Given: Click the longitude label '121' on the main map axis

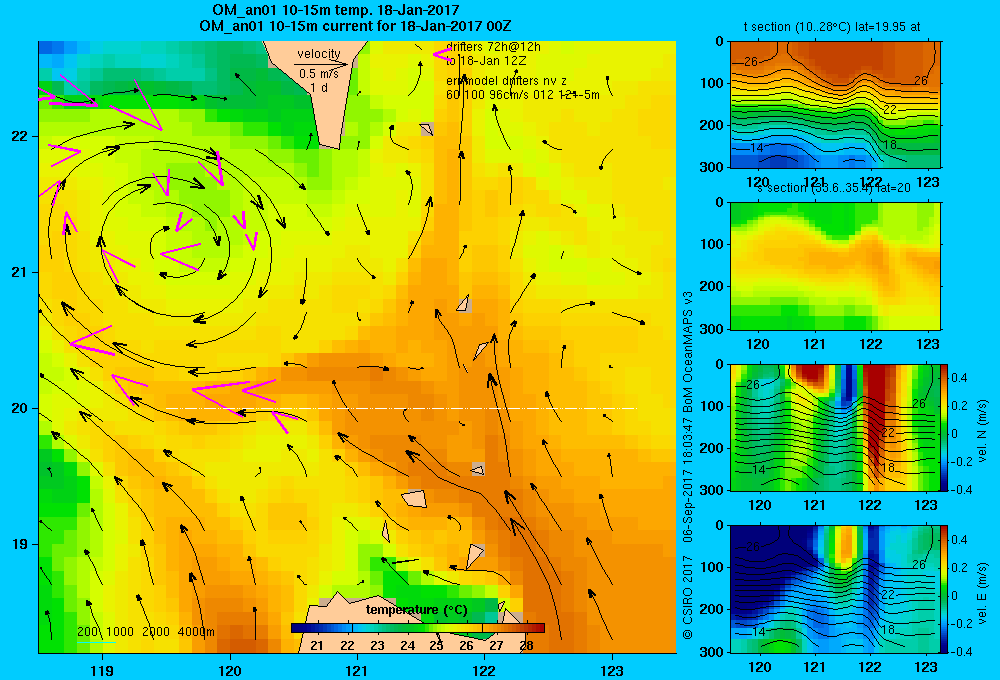Looking at the screenshot, I should (357, 670).
